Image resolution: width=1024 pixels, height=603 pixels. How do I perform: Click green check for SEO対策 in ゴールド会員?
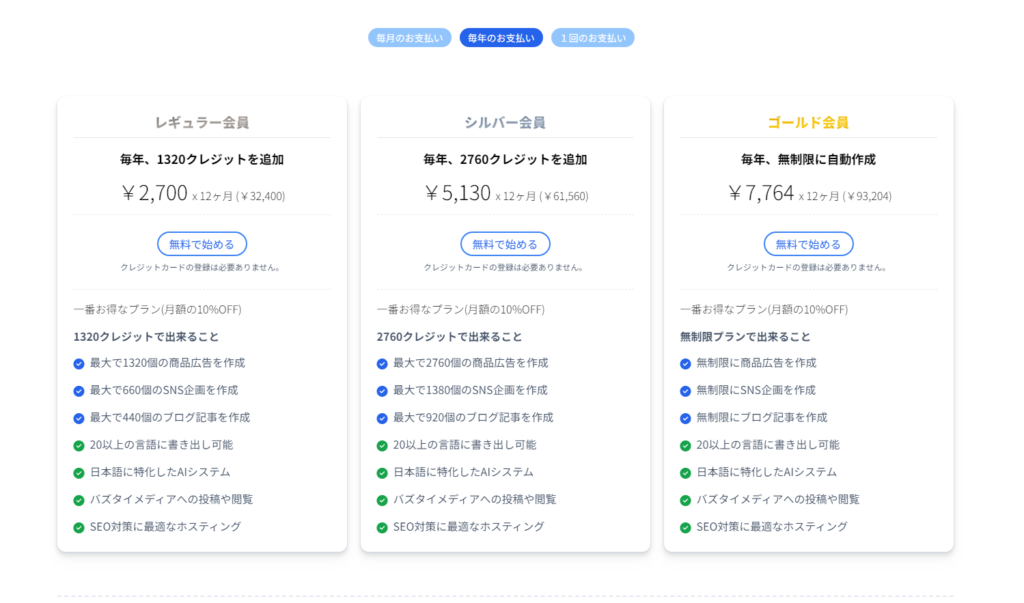coord(685,527)
